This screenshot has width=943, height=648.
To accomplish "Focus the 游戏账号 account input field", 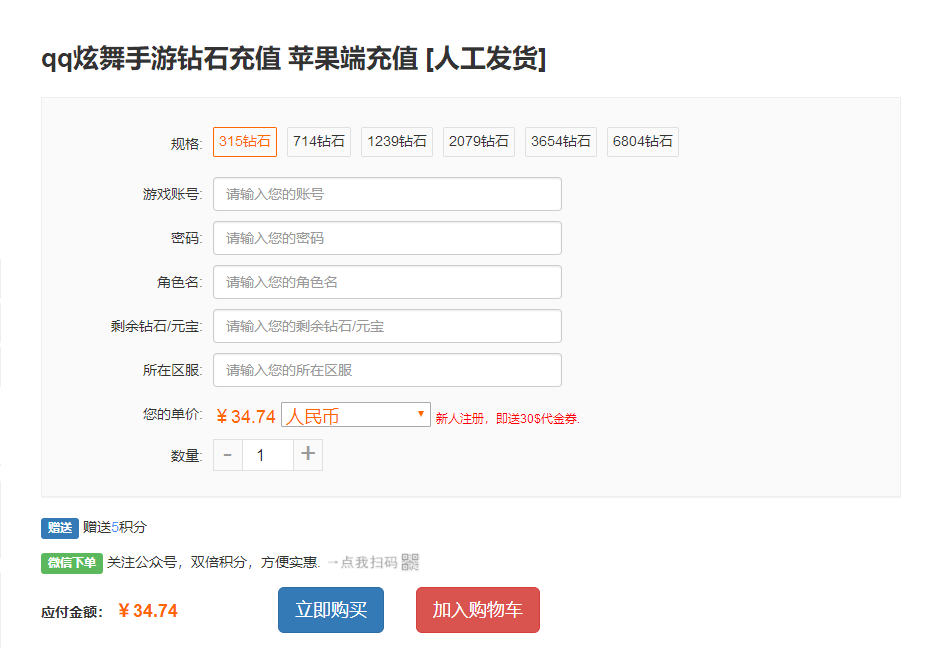I will 387,194.
